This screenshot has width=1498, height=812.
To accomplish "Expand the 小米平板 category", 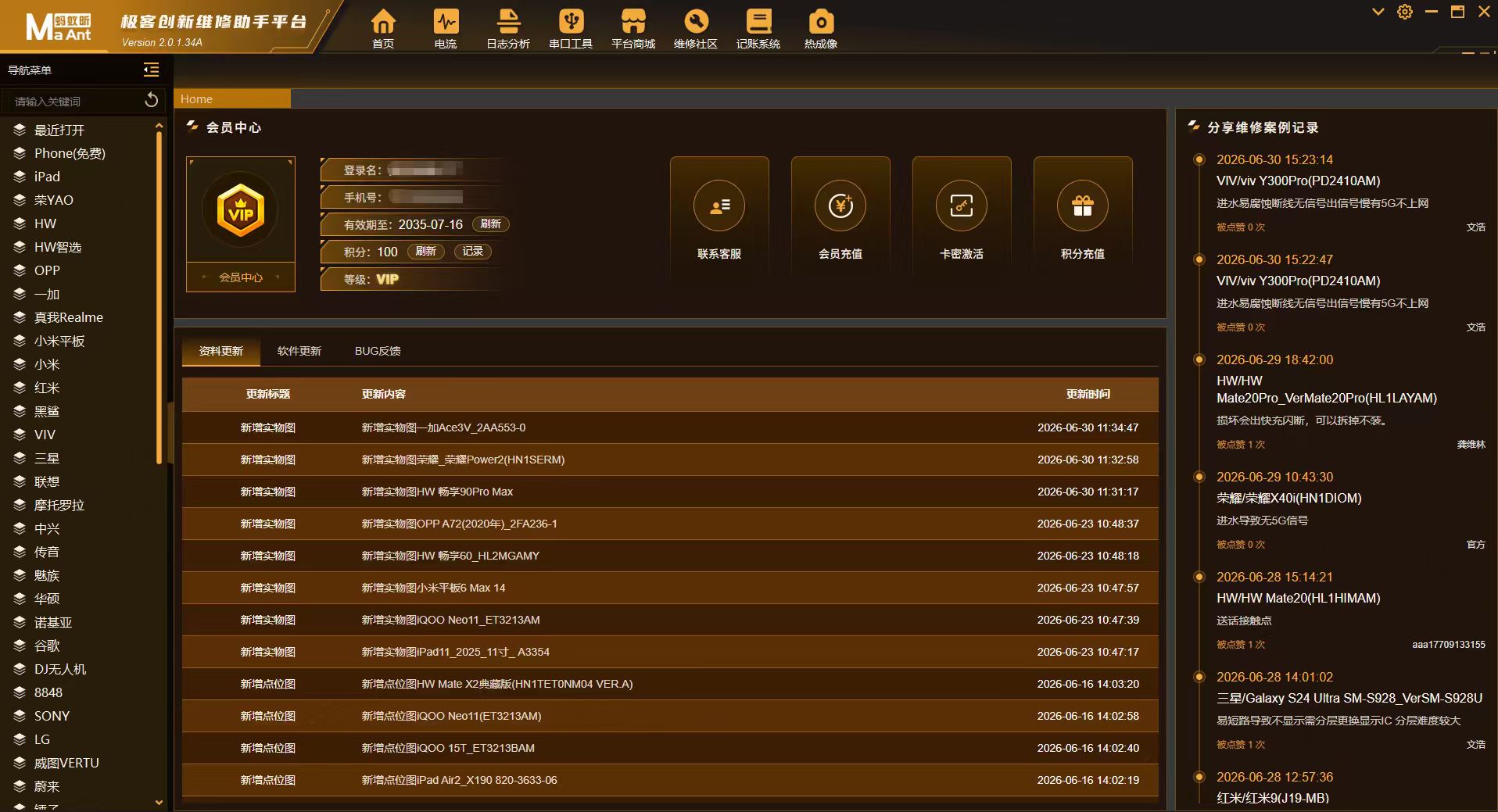I will (59, 341).
